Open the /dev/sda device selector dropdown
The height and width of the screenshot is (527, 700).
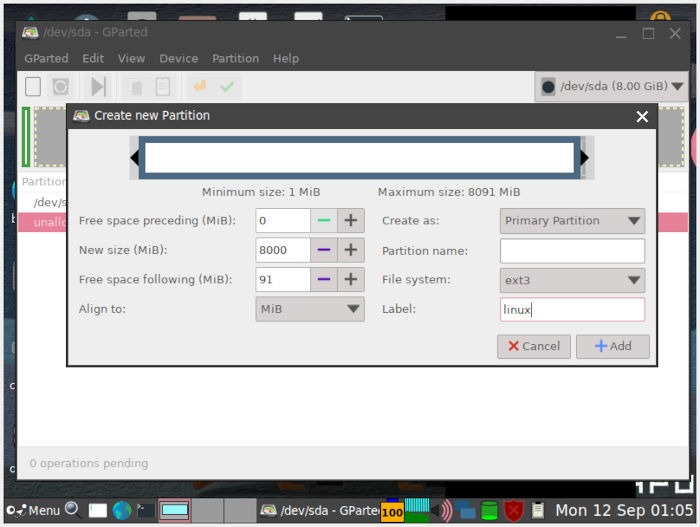click(x=611, y=86)
